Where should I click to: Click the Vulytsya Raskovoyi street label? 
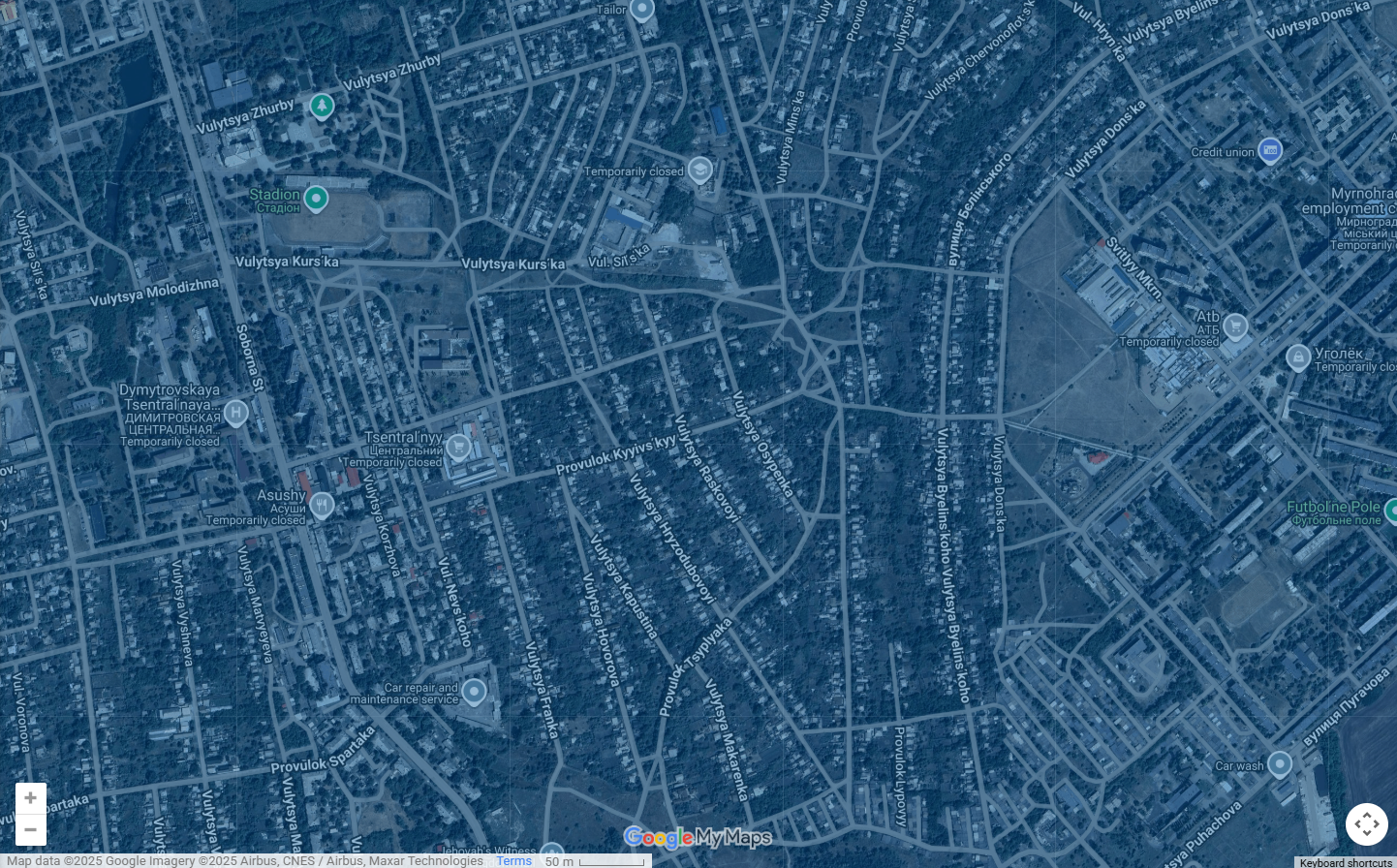(706, 469)
